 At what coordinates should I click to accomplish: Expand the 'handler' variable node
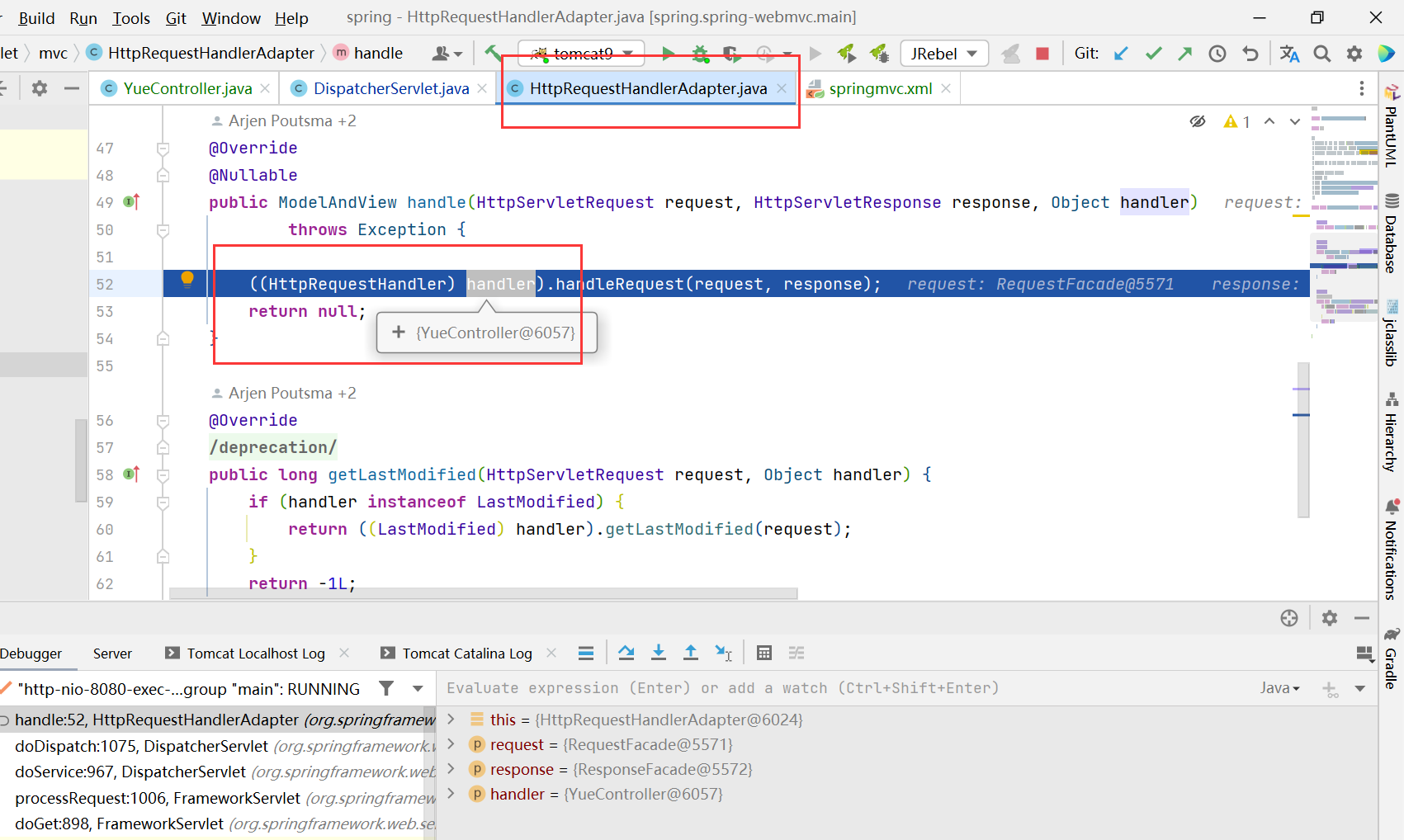tap(451, 793)
